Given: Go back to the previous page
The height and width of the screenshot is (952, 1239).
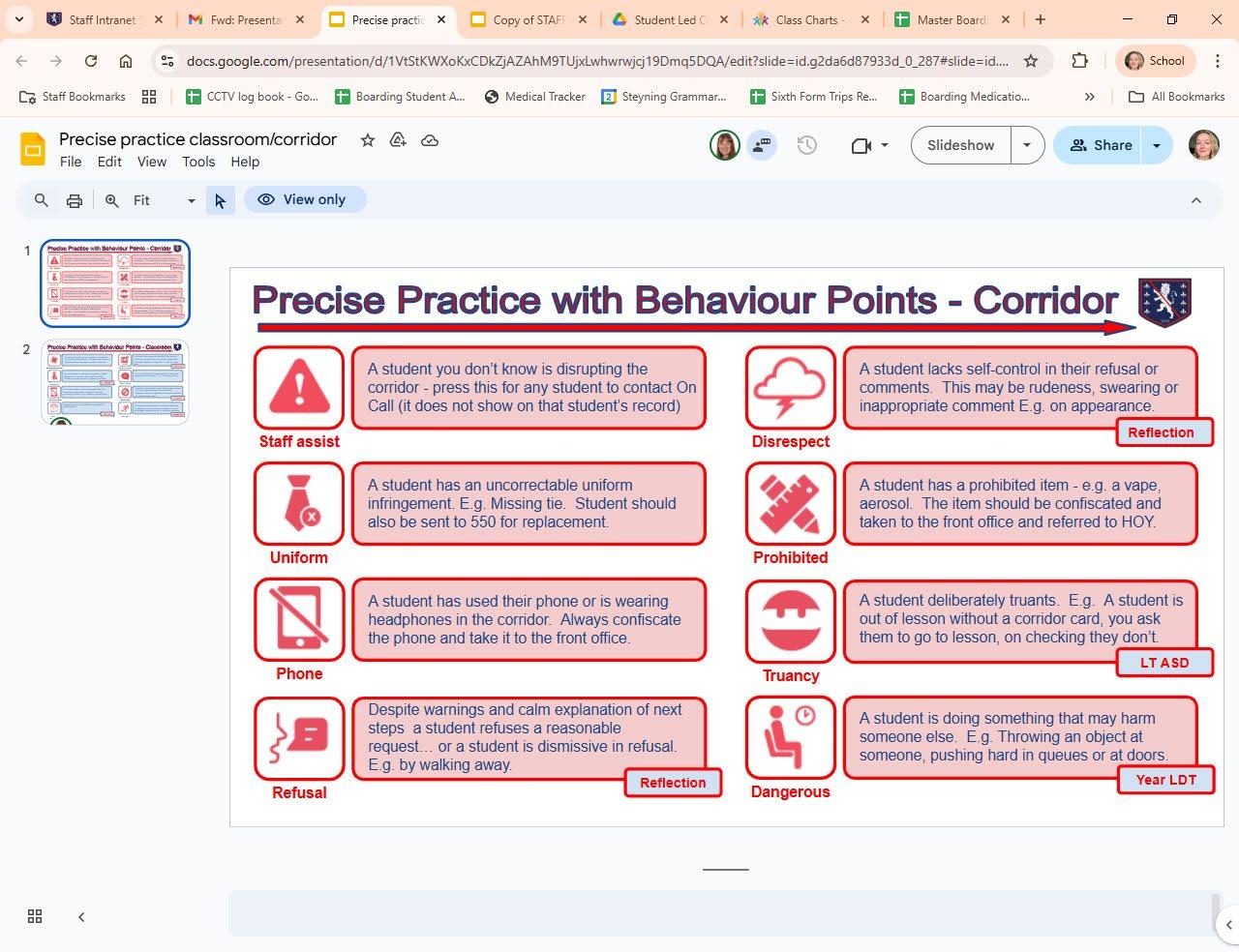Looking at the screenshot, I should [21, 61].
